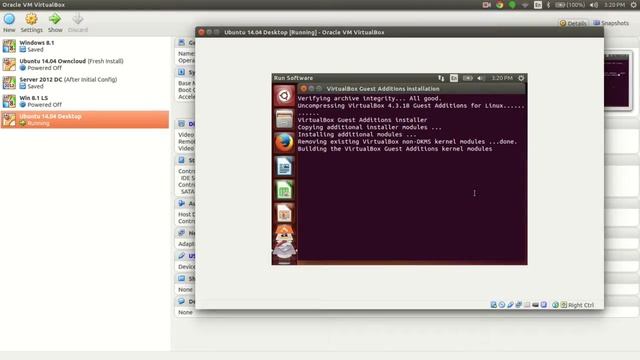Click the hard disk activity status icon
This screenshot has width=640, height=360.
493,305
